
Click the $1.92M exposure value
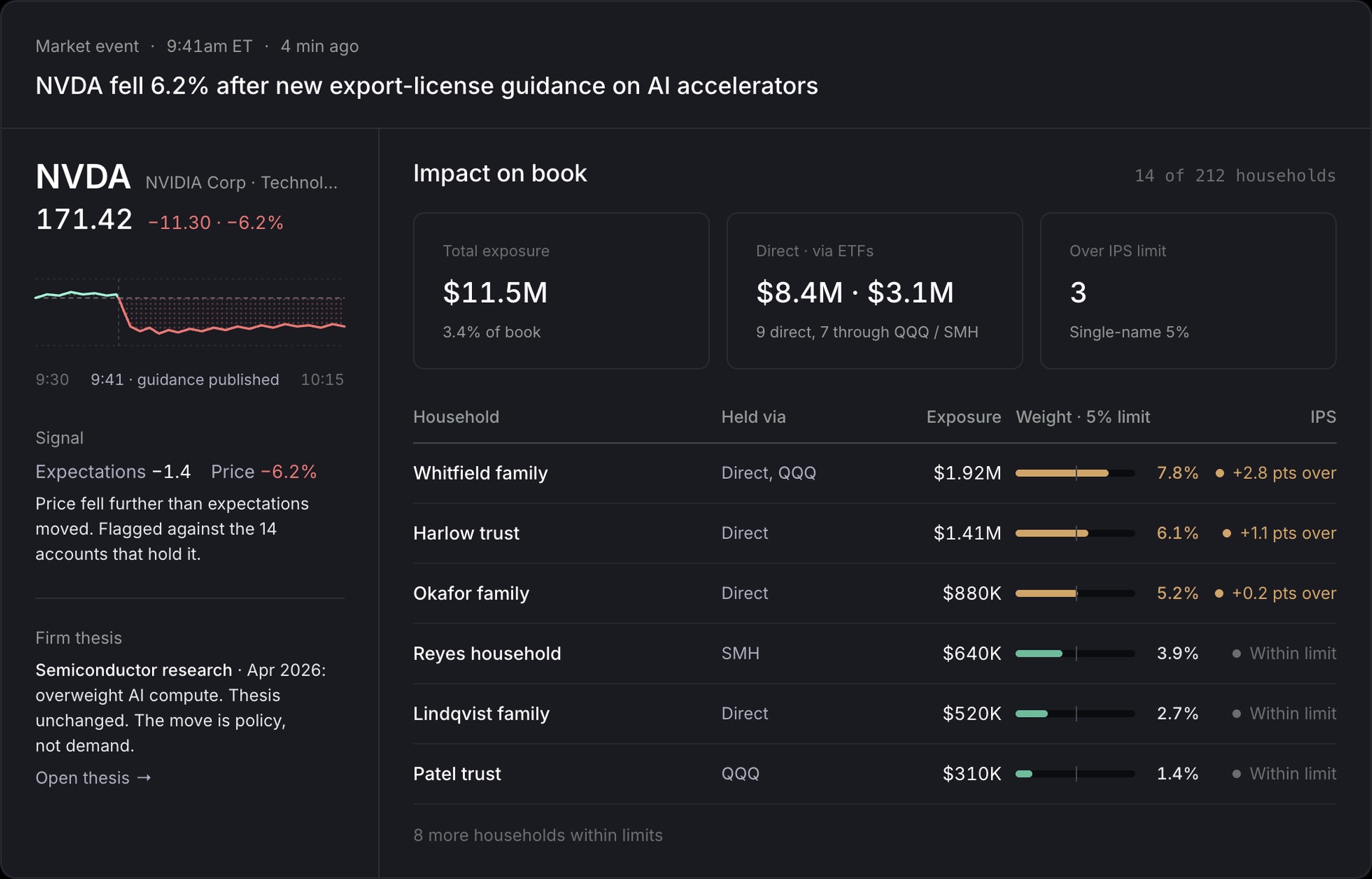click(967, 473)
